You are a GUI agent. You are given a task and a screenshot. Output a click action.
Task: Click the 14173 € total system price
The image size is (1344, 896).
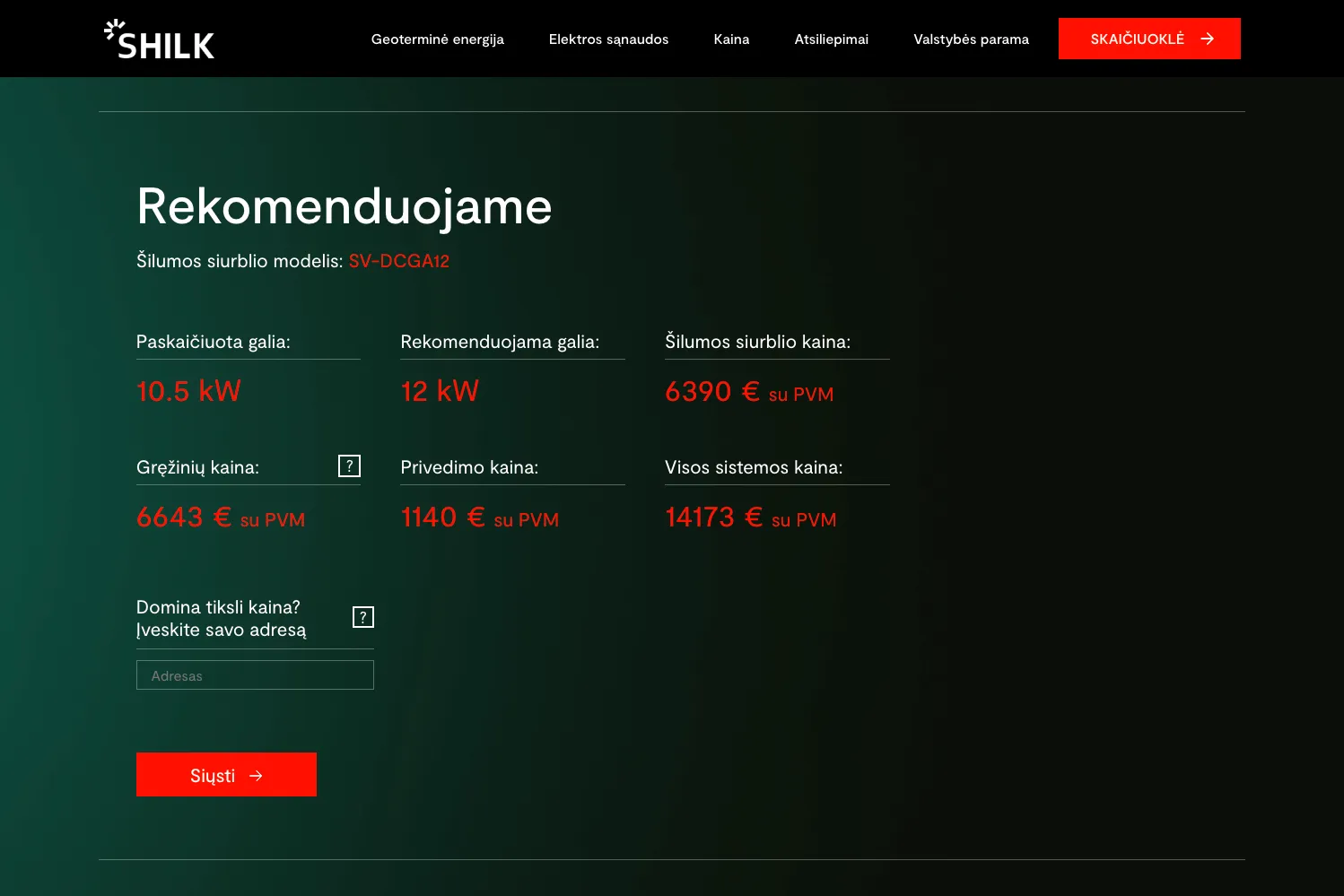click(713, 518)
